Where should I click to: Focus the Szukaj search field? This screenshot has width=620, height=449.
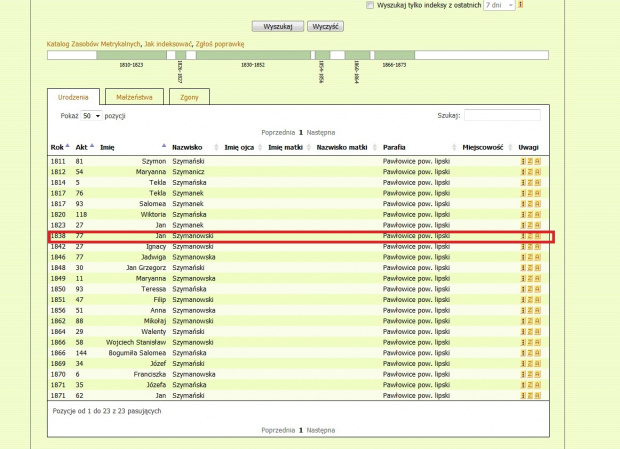(x=502, y=116)
